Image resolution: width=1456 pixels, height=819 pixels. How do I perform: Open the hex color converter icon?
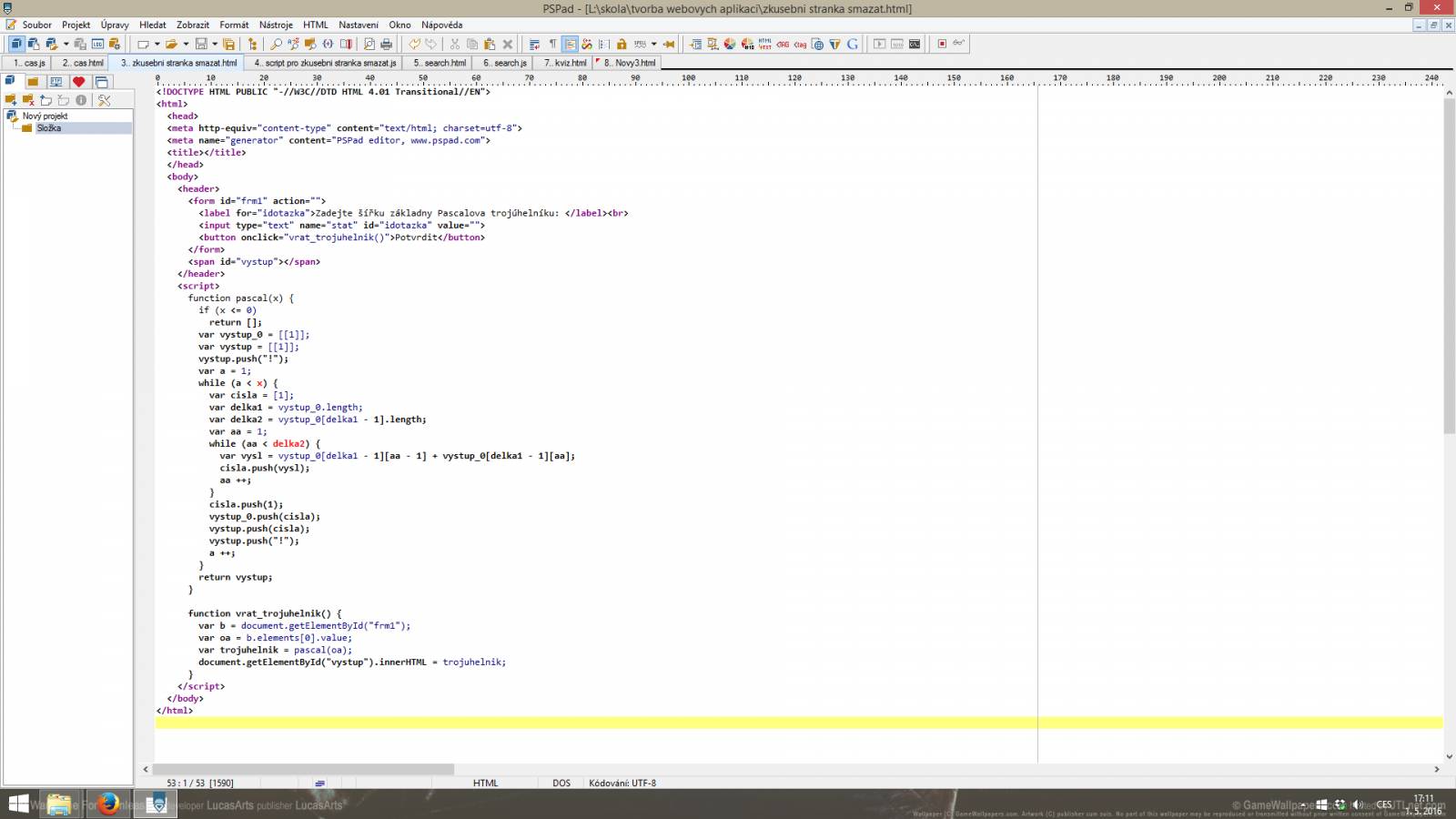click(x=747, y=44)
